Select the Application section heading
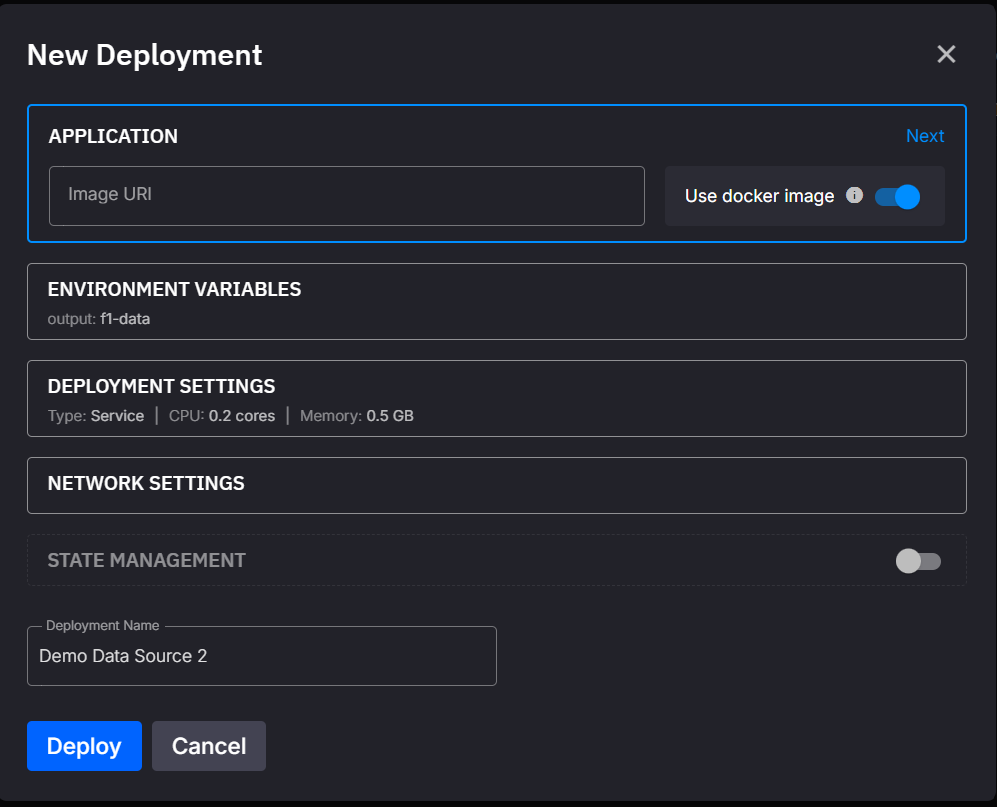The image size is (997, 807). tap(113, 137)
